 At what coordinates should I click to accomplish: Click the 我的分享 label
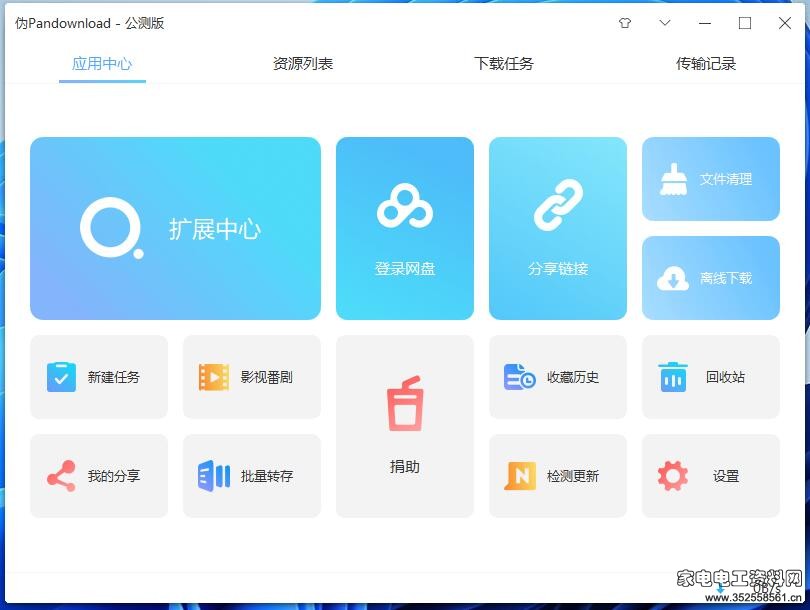pos(114,476)
